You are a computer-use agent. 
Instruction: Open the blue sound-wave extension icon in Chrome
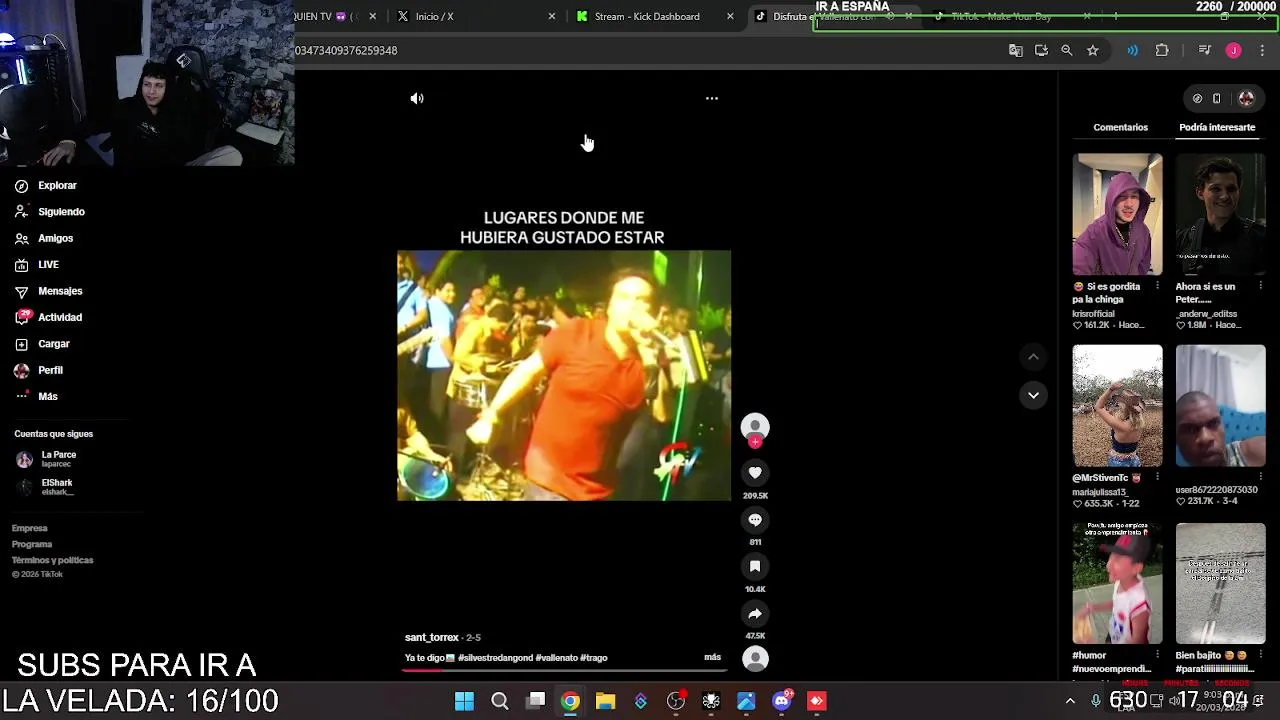pyautogui.click(x=1132, y=50)
